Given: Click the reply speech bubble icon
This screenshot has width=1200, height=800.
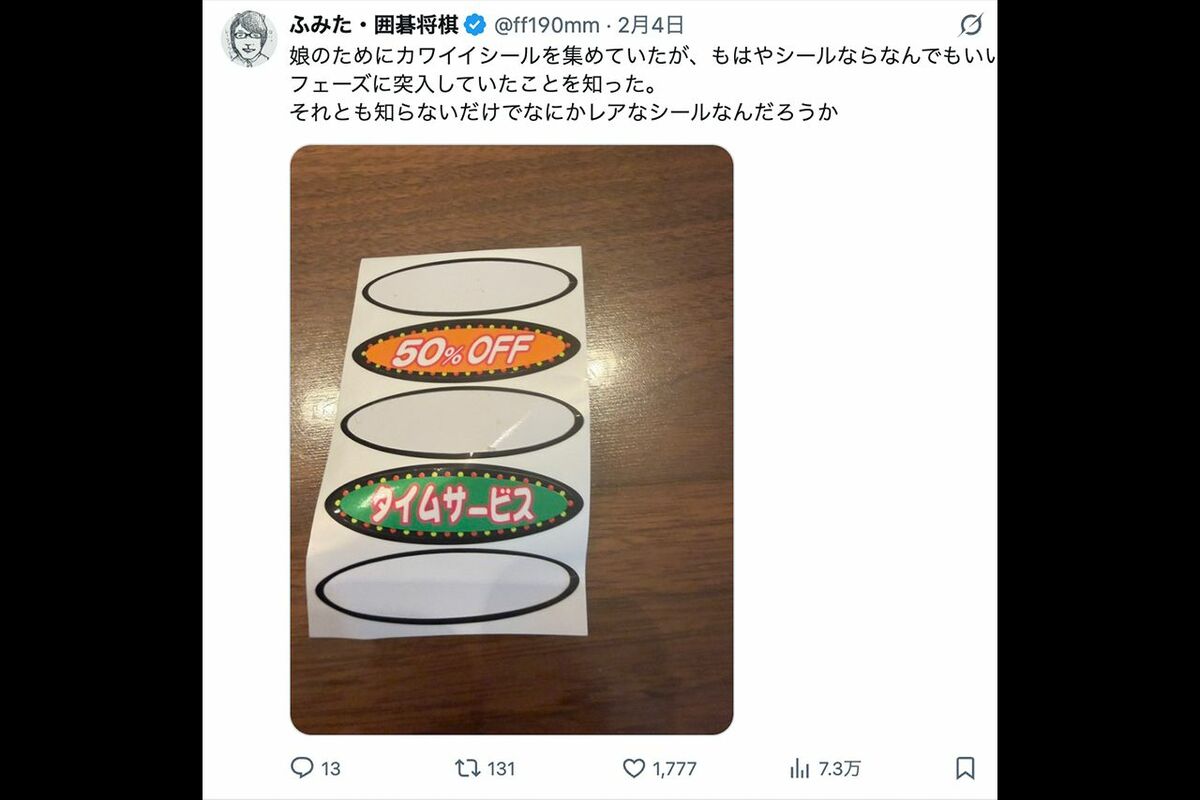Looking at the screenshot, I should 302,768.
